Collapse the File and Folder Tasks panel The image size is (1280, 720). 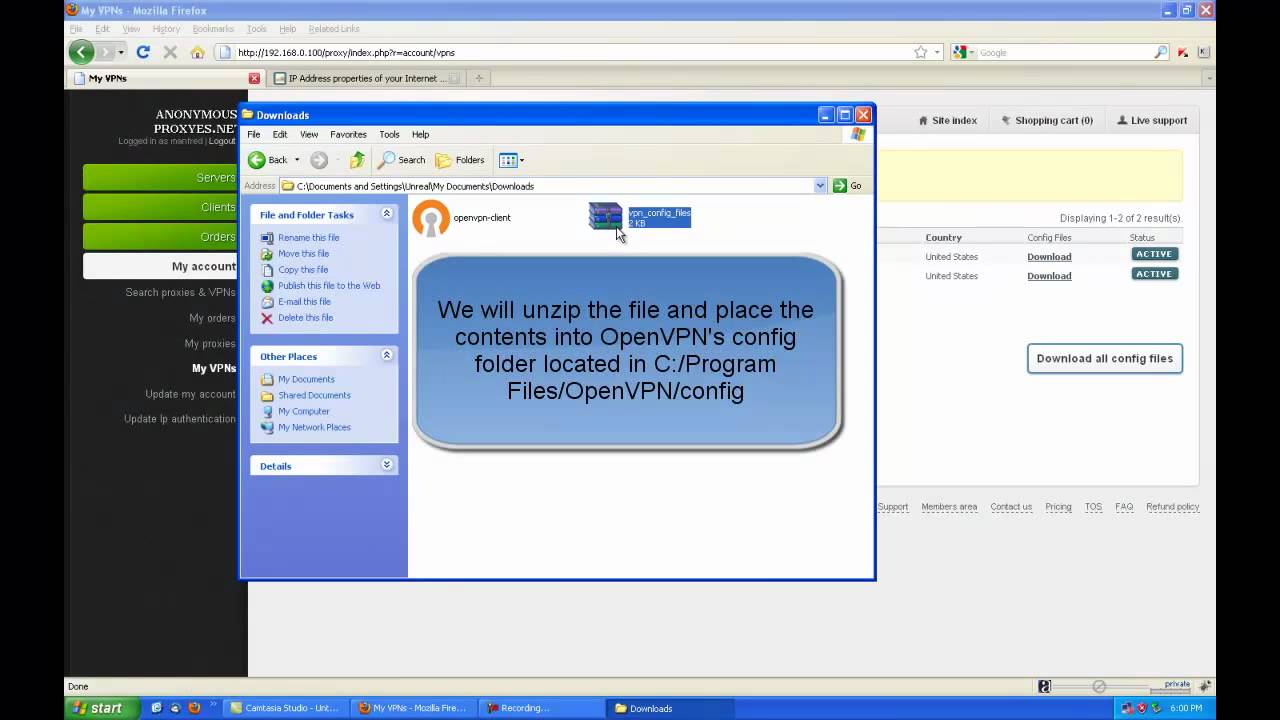click(387, 214)
